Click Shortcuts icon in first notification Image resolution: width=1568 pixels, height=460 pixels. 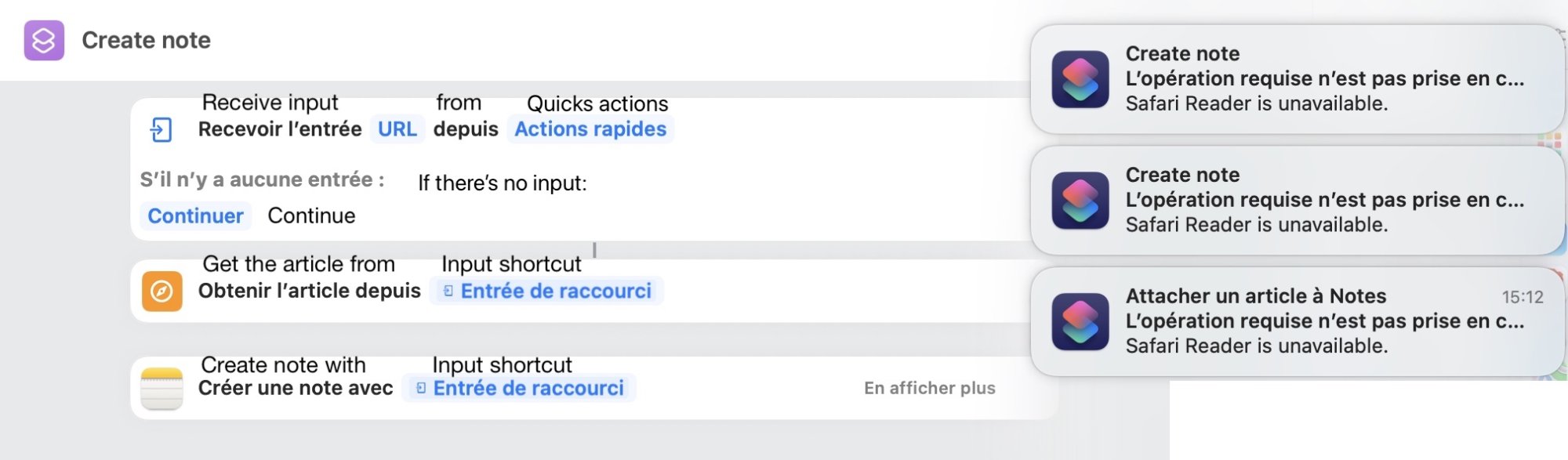point(1080,79)
